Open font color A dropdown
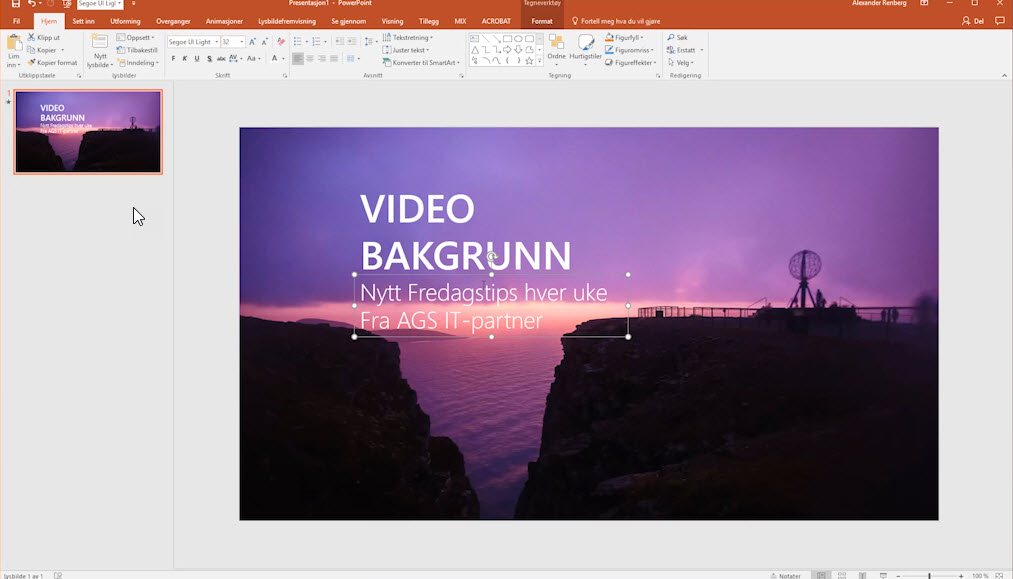This screenshot has height=579, width=1013. [x=283, y=59]
